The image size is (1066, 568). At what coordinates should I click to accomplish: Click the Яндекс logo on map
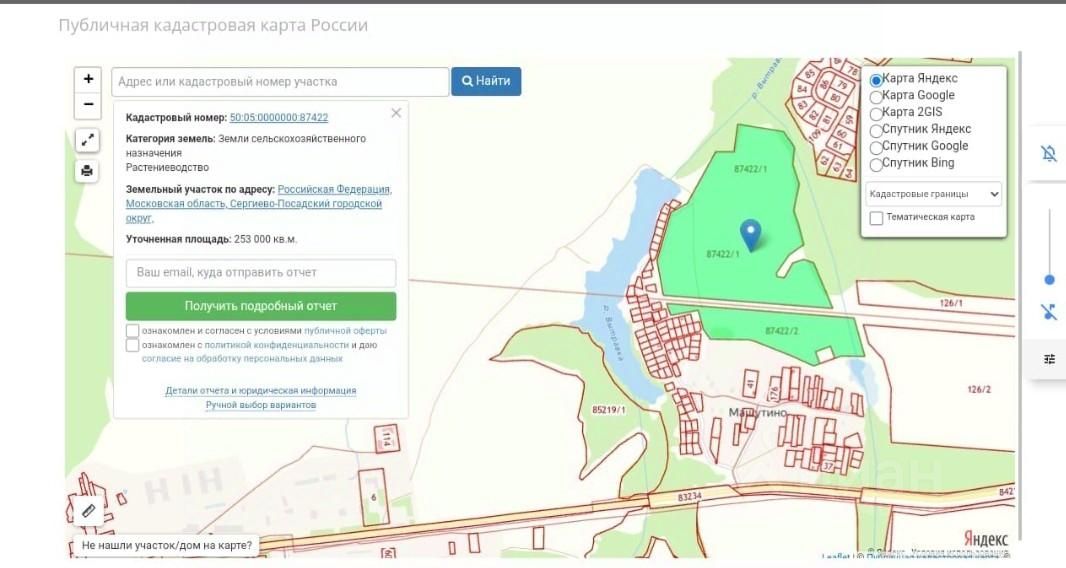point(985,539)
